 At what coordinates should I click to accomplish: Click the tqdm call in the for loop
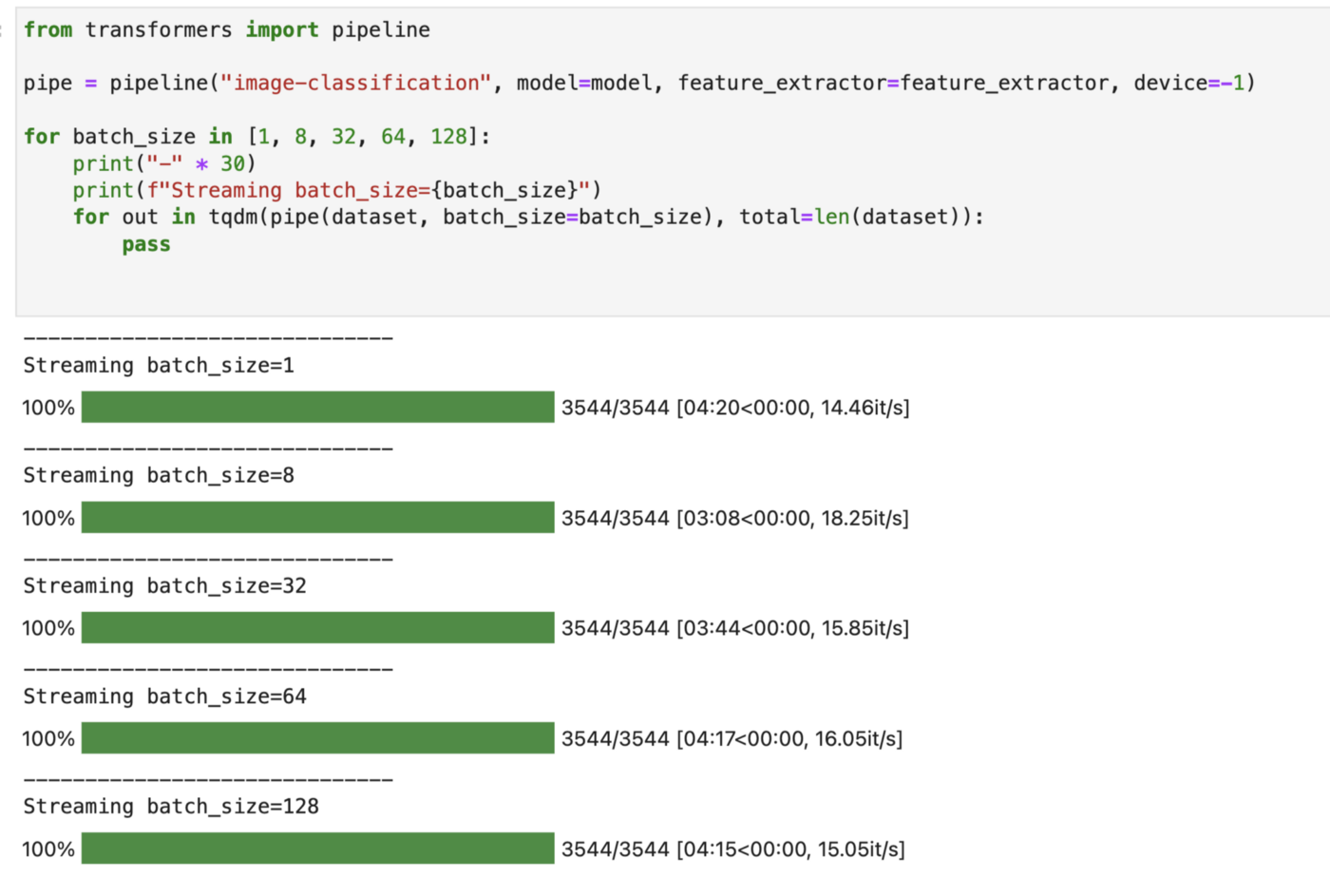click(x=233, y=218)
